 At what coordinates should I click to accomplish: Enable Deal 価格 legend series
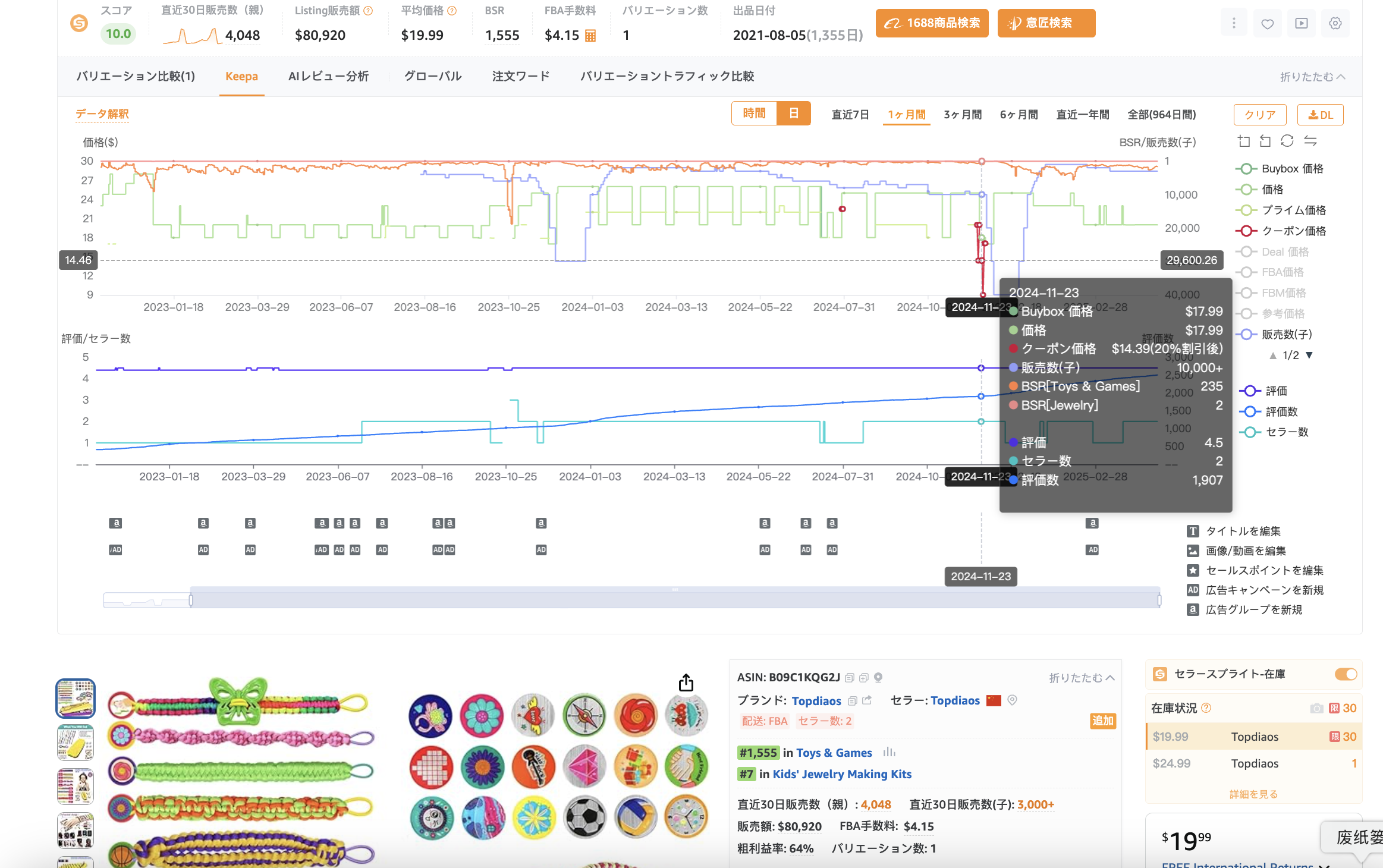pos(1272,252)
